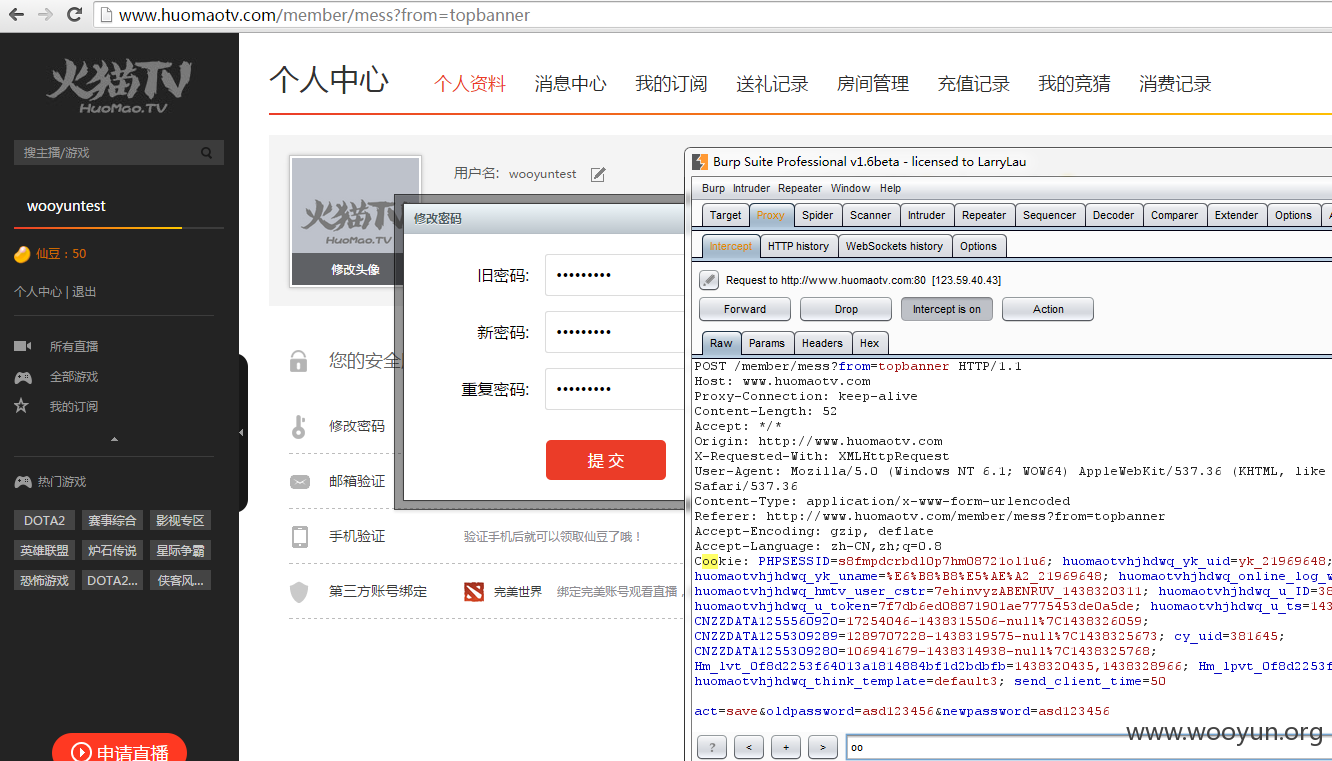Click the lock icon beside security heading
The width and height of the screenshot is (1332, 761).
coord(298,361)
